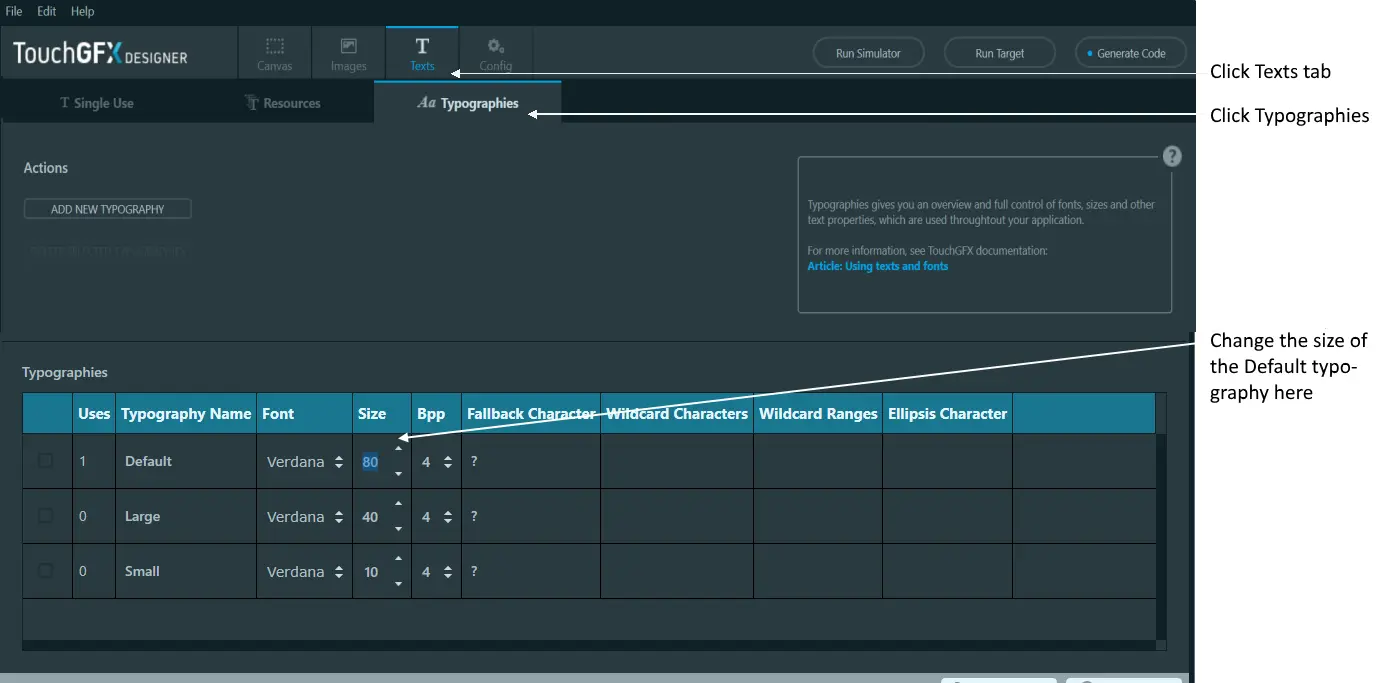Click the Generate Code button

pos(1130,53)
